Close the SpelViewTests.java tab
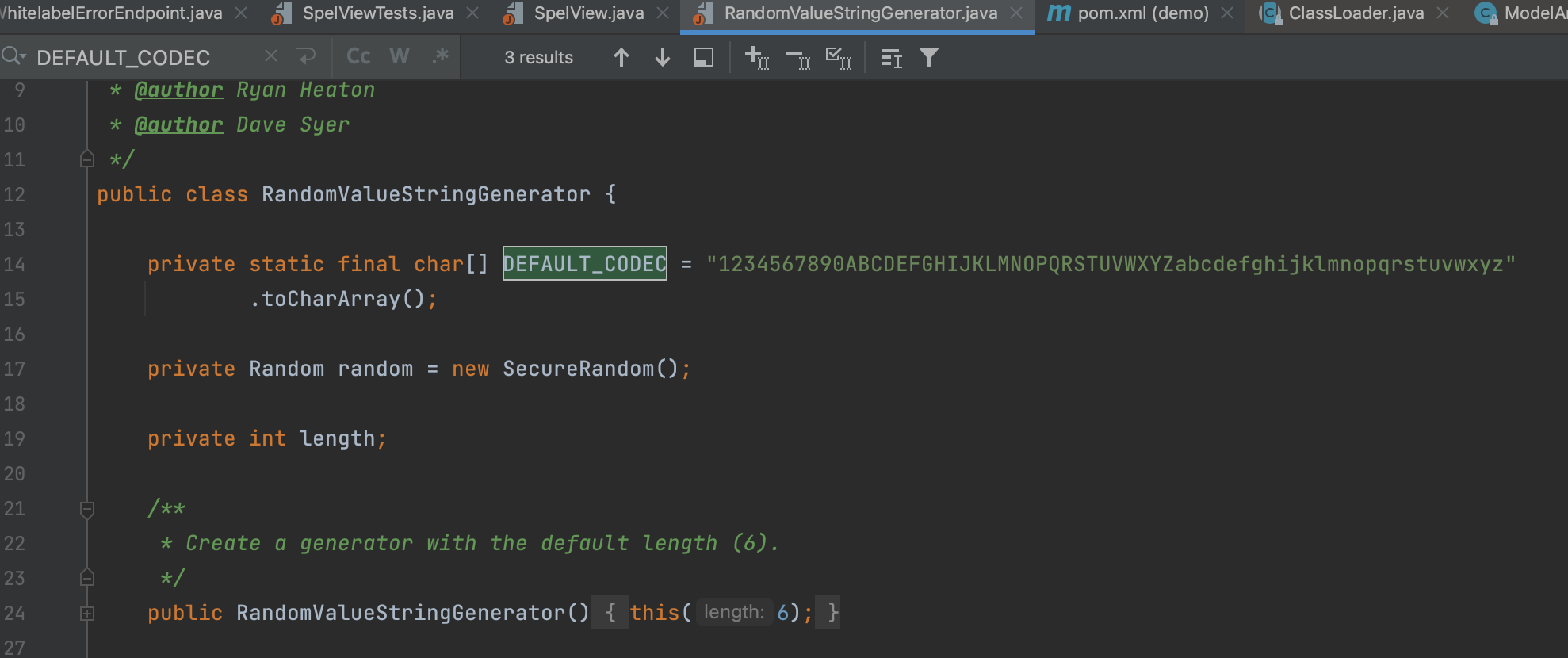This screenshot has height=658, width=1568. click(472, 13)
